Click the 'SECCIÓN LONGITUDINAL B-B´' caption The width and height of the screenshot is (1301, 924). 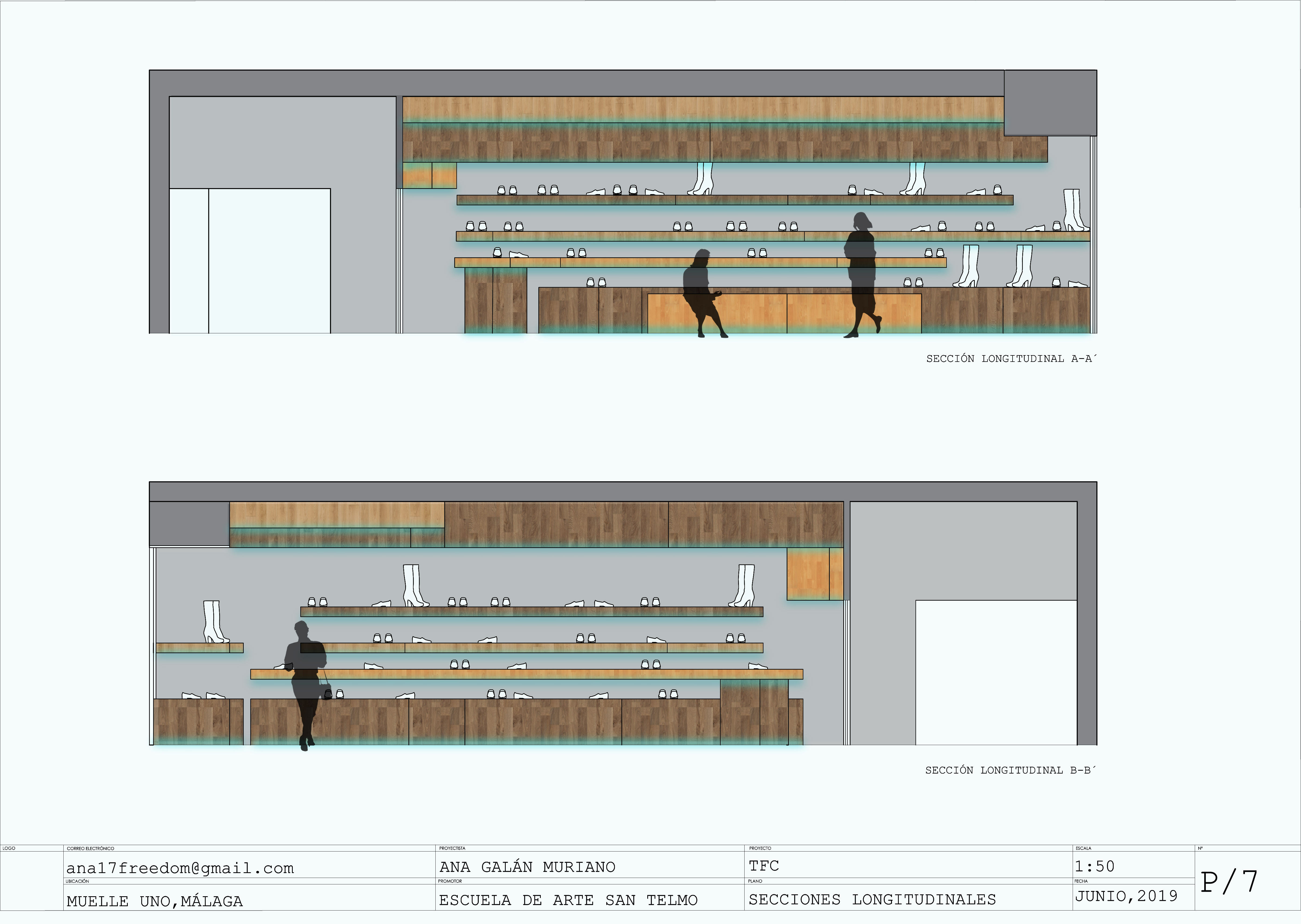click(x=1010, y=770)
